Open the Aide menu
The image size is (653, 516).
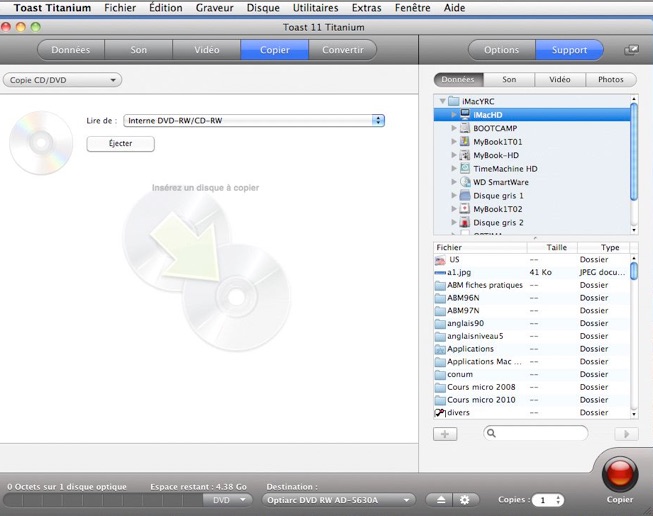point(454,8)
